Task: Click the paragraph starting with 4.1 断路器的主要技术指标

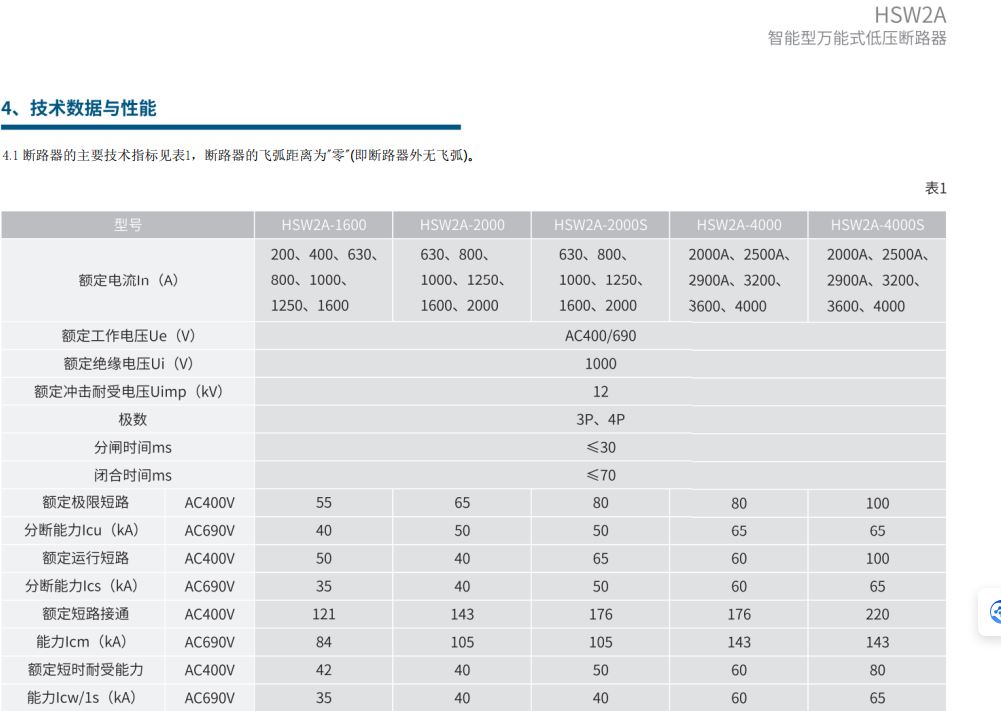Action: [x=238, y=156]
